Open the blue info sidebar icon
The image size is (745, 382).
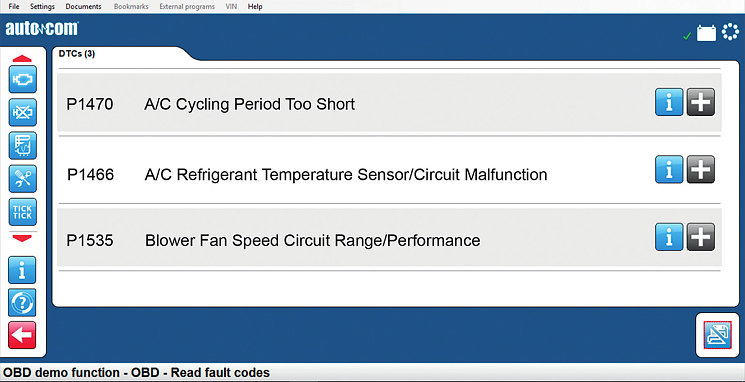tap(22, 270)
